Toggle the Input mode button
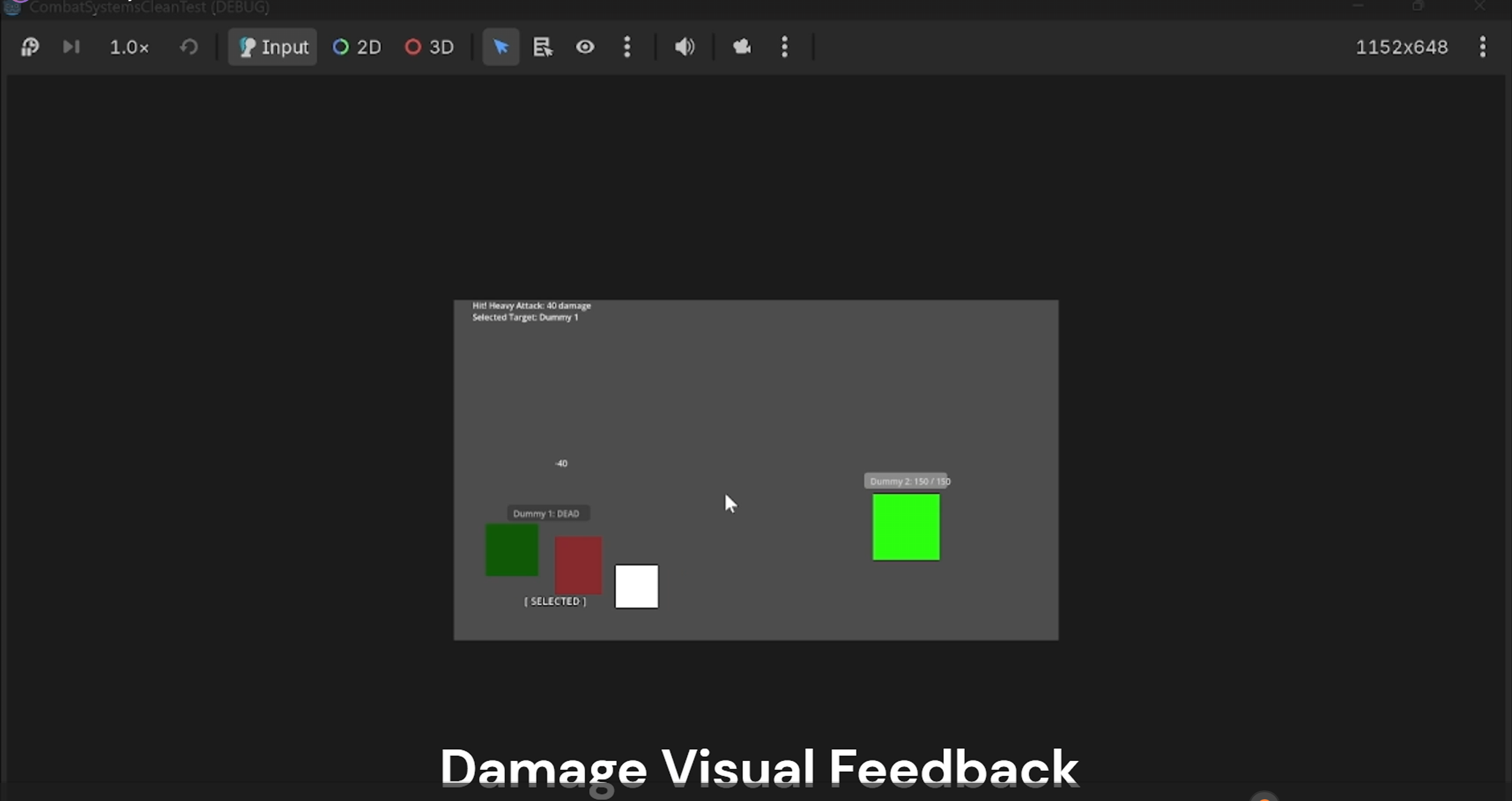 [273, 47]
